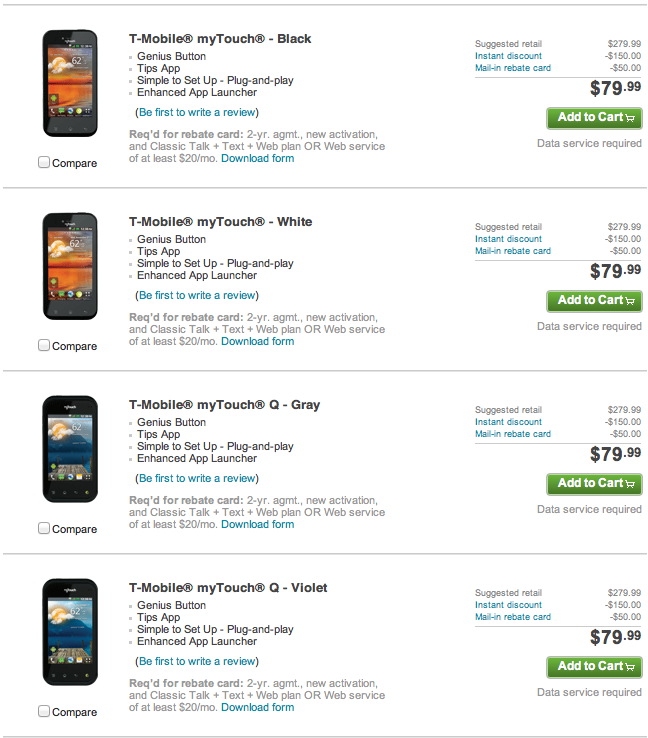Add myTouch Black to cart
Image resolution: width=648 pixels, height=738 pixels.
point(594,118)
